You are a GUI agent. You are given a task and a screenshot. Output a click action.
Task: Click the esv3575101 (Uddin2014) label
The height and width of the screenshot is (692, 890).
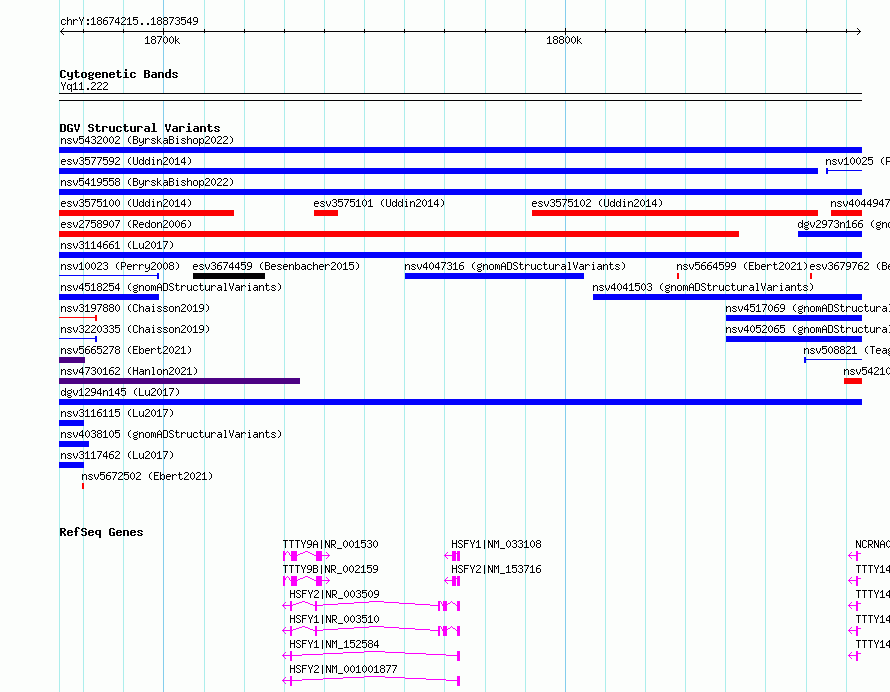(379, 203)
